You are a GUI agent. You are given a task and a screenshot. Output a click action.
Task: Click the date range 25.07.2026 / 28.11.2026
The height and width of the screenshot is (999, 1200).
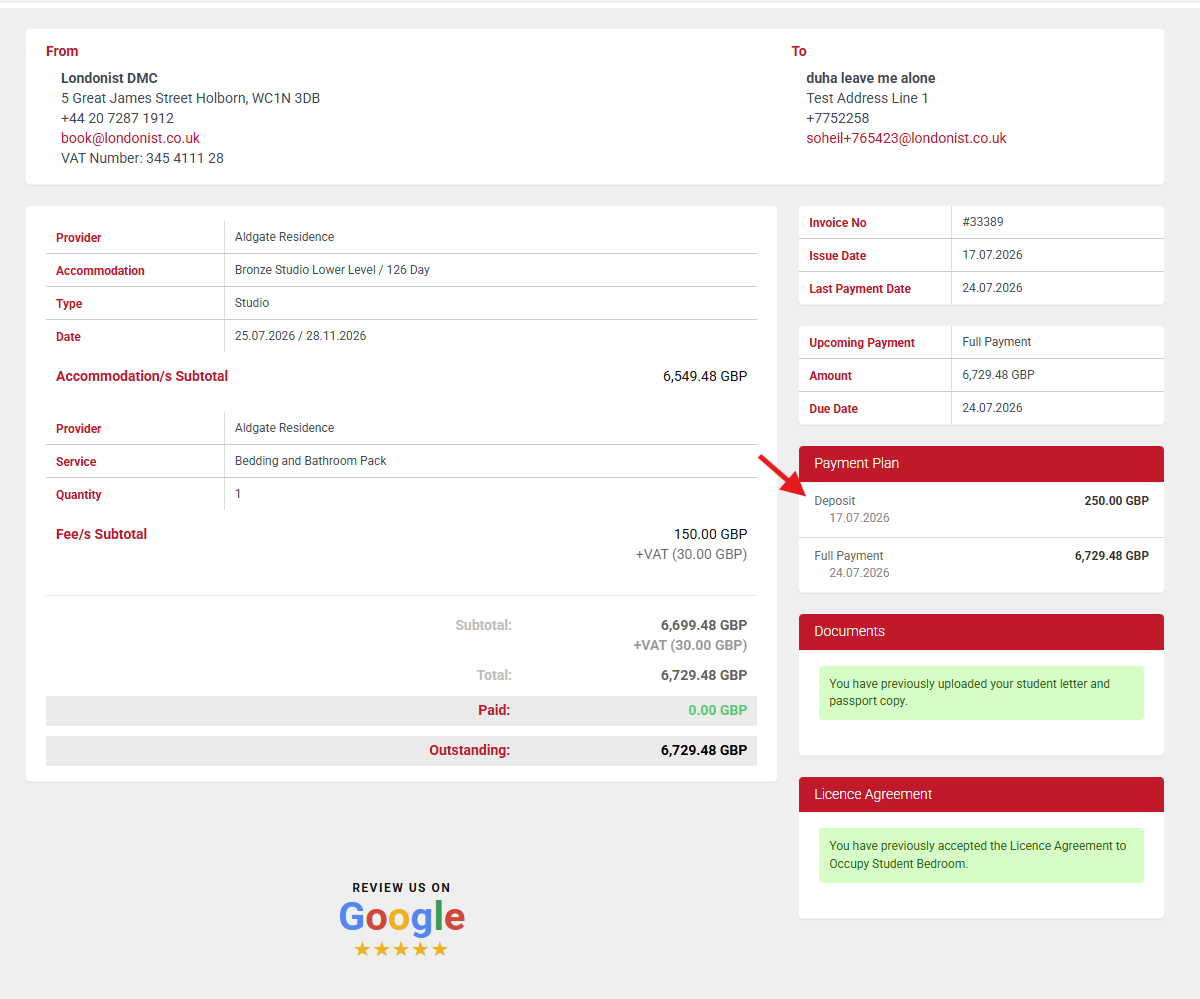coord(300,336)
